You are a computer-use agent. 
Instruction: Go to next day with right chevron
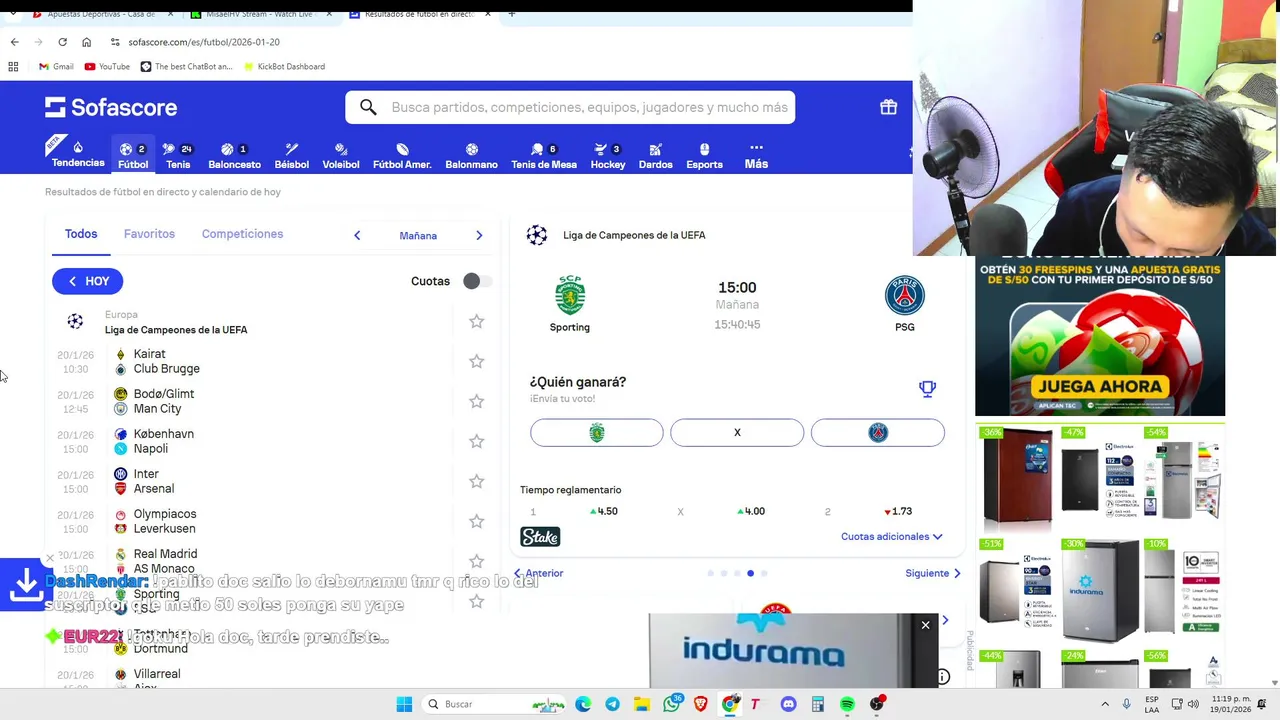pyautogui.click(x=479, y=235)
